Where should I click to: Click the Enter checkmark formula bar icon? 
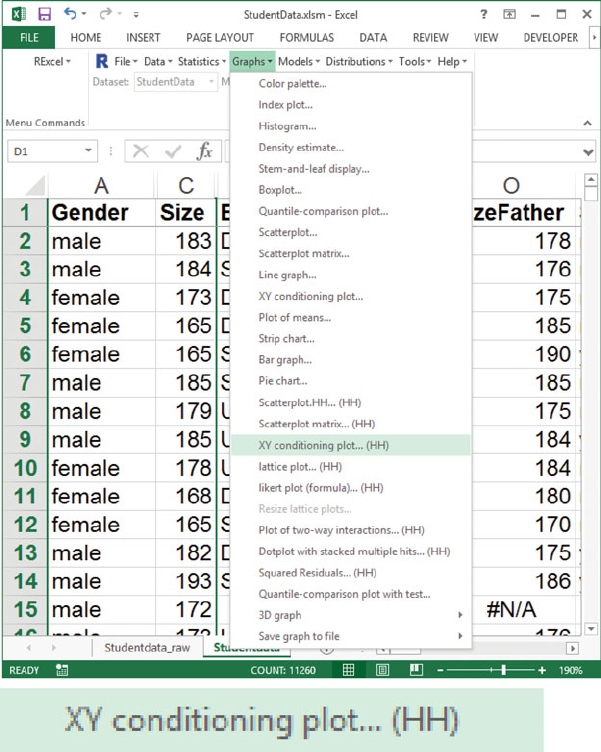173,152
